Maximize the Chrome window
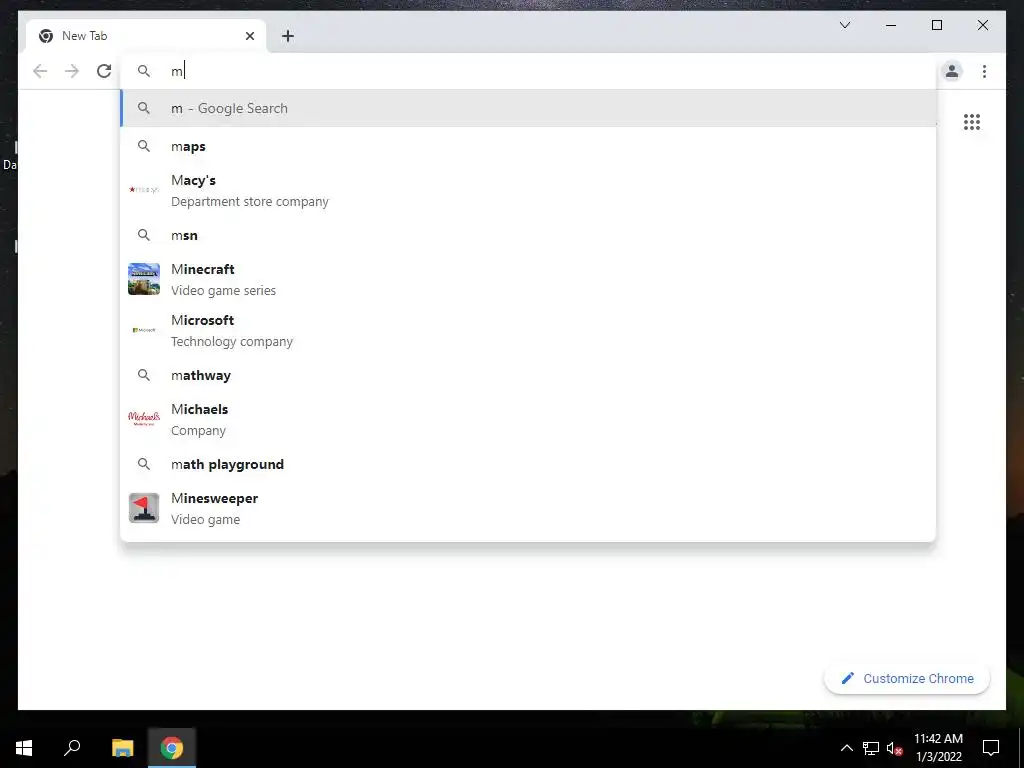The image size is (1024, 768). [936, 25]
